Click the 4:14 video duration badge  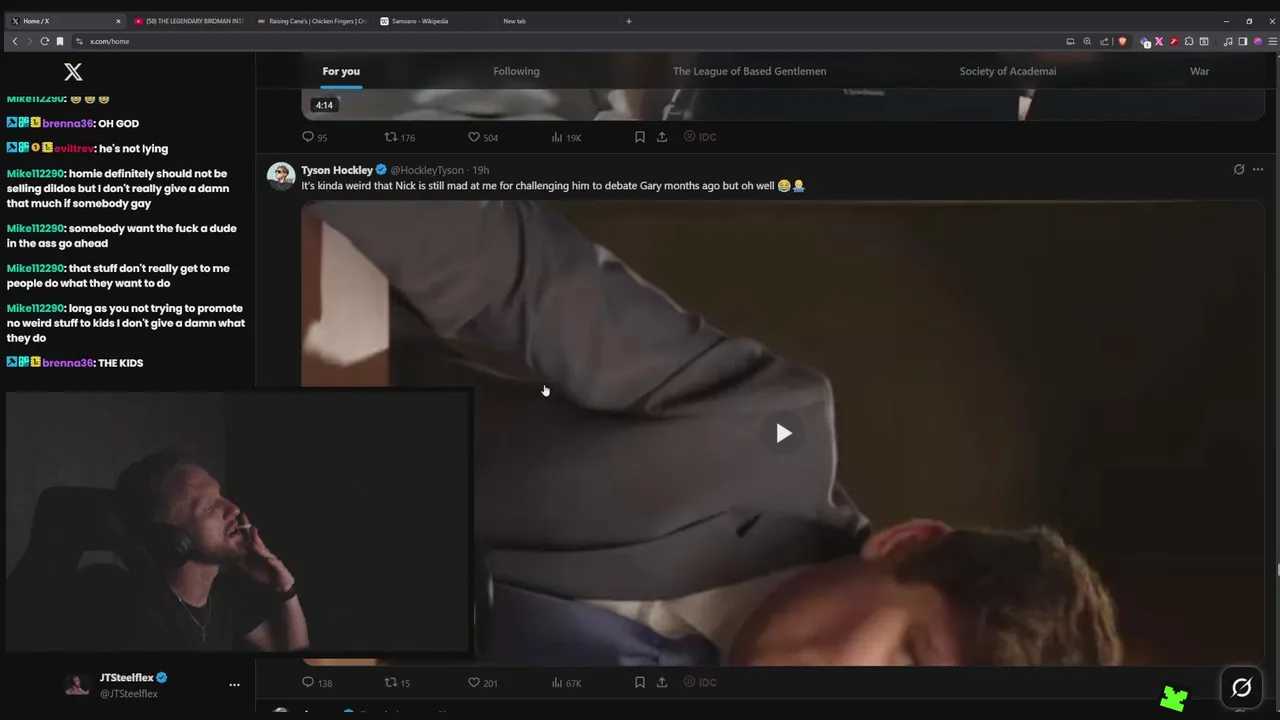324,105
